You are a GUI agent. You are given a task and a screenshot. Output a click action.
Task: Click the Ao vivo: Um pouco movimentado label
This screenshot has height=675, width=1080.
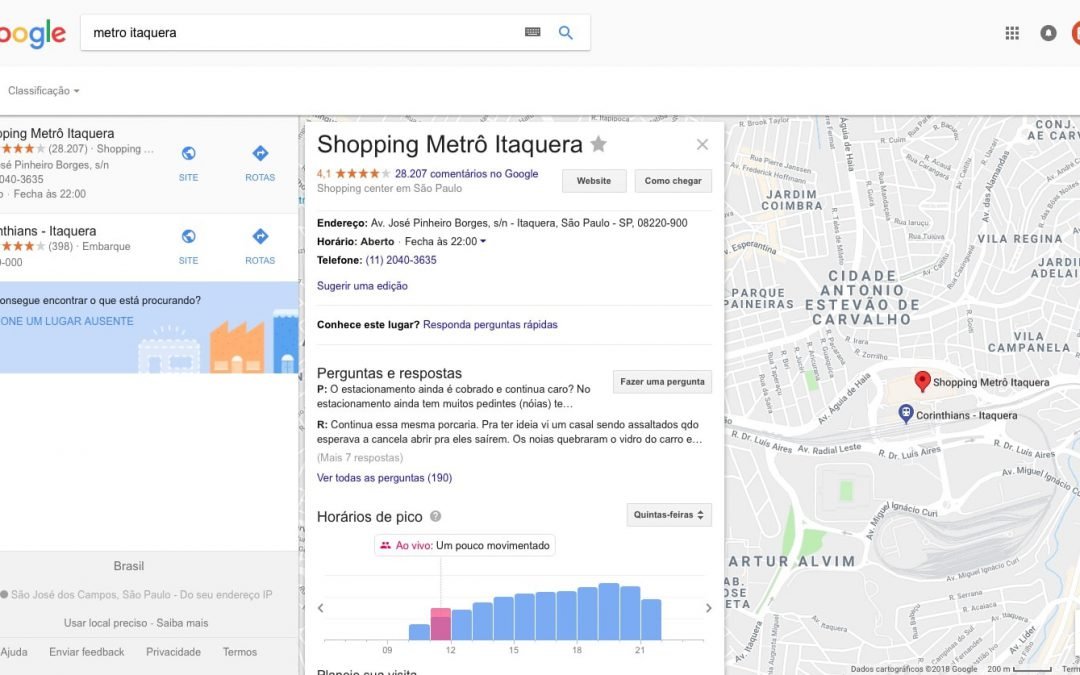click(465, 546)
